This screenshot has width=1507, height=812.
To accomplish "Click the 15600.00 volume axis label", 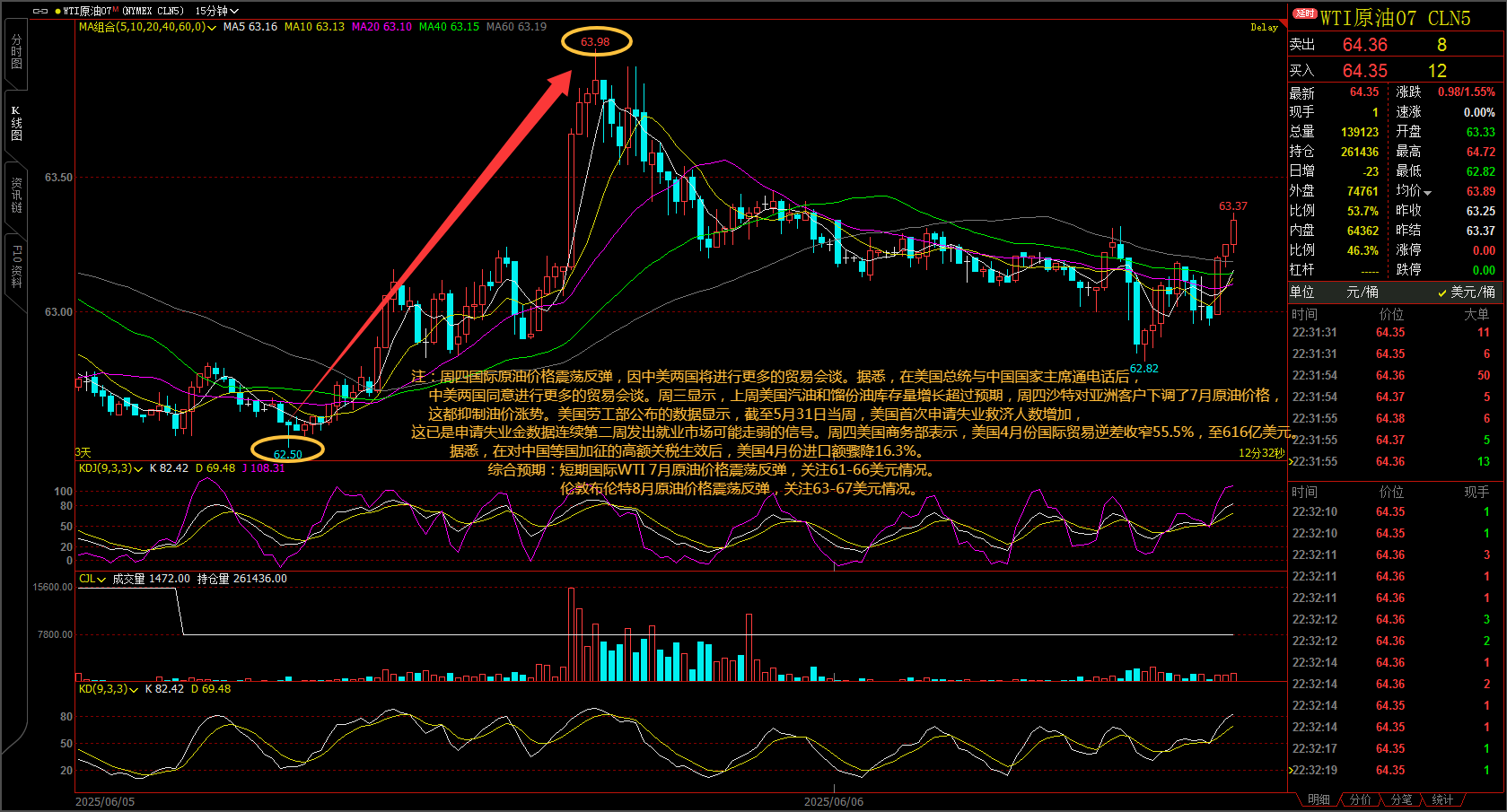I will [x=52, y=588].
